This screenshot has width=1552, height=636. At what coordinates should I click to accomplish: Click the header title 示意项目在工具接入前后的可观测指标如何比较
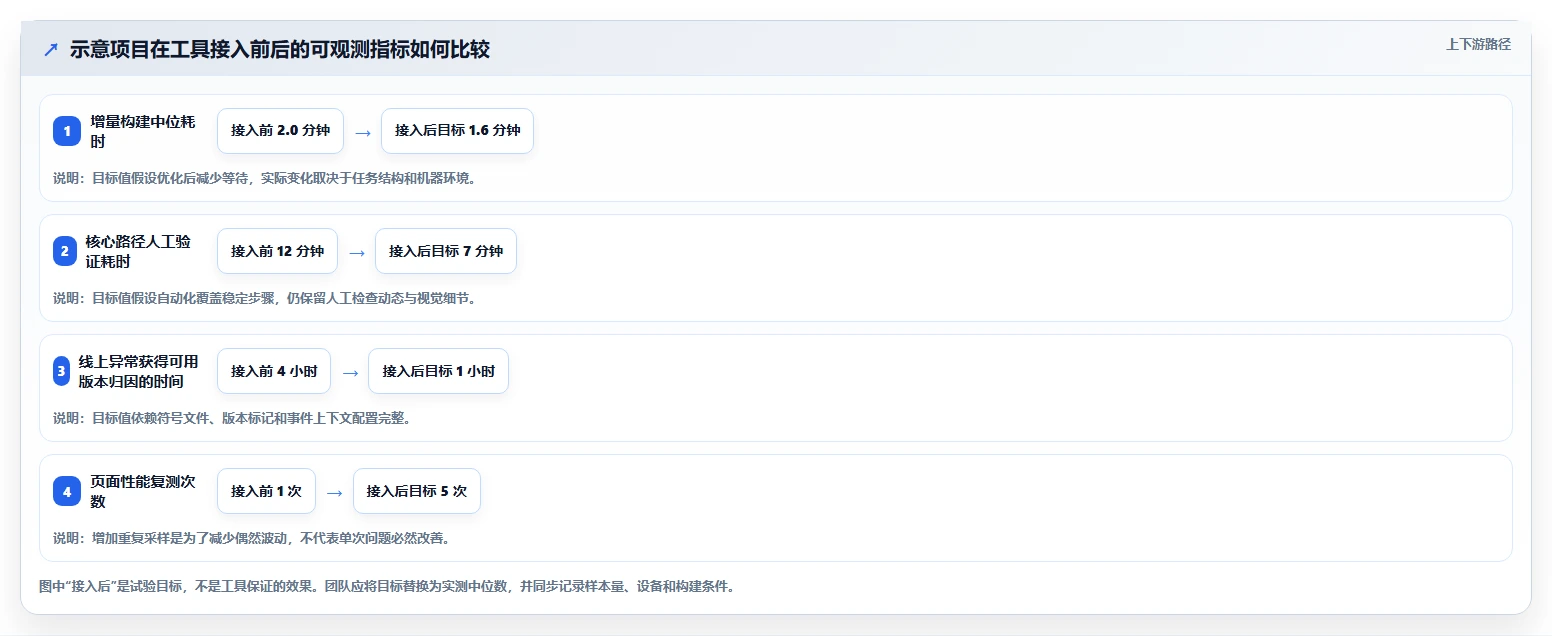click(280, 49)
